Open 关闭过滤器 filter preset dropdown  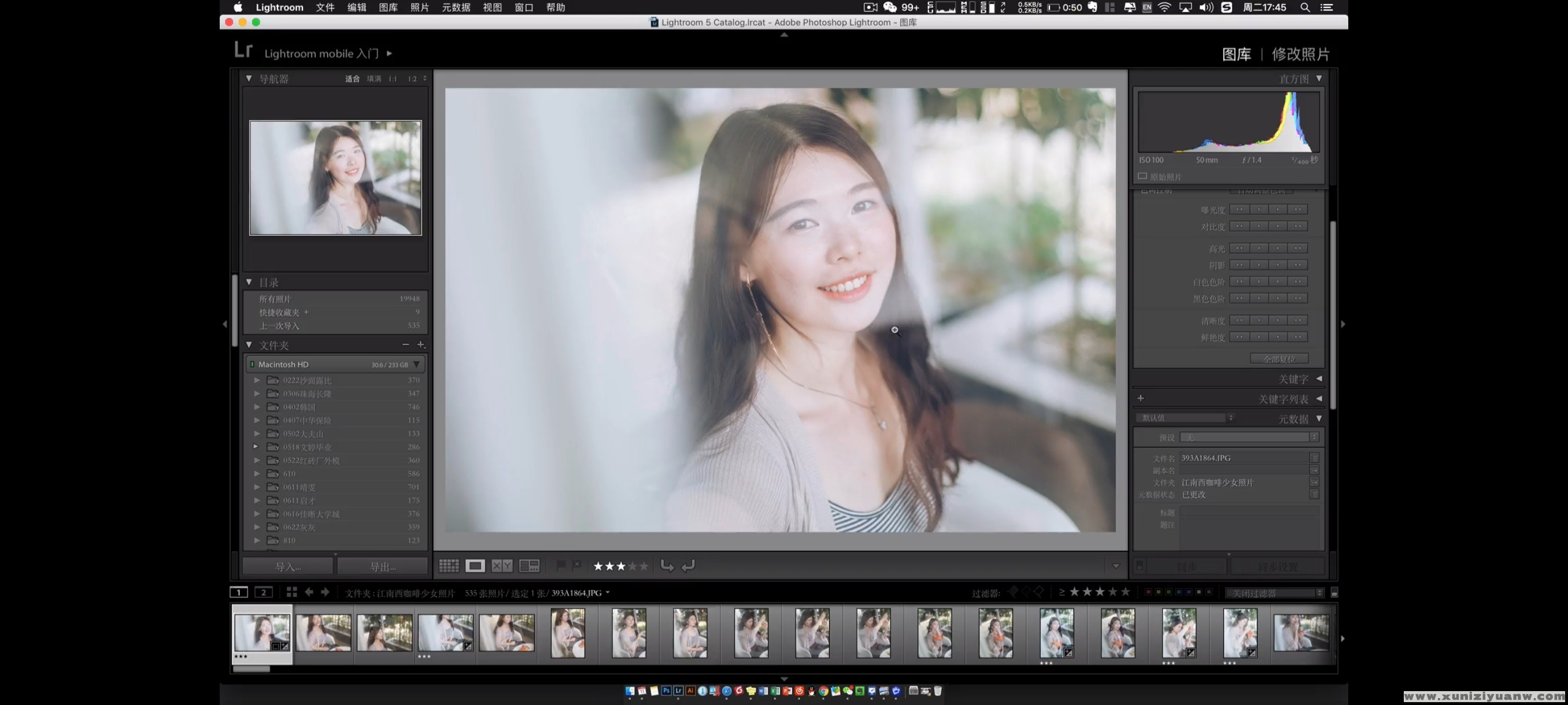1275,593
